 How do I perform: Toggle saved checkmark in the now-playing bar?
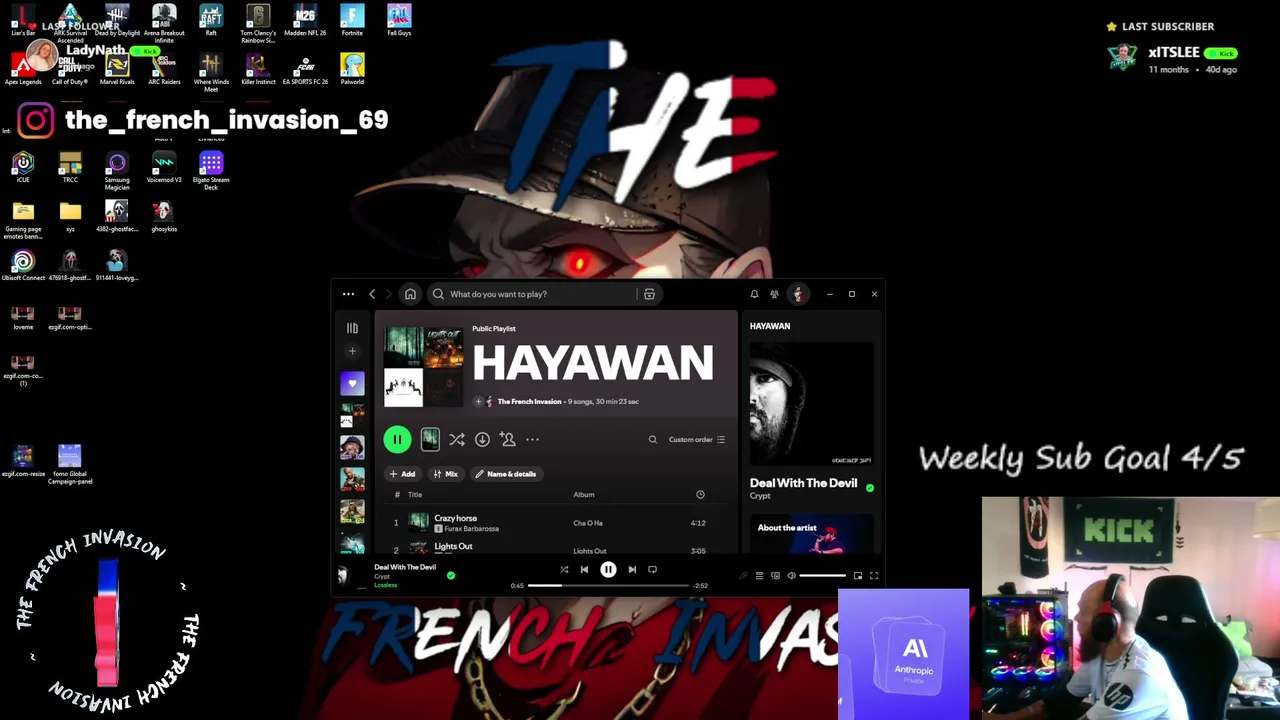tap(451, 575)
